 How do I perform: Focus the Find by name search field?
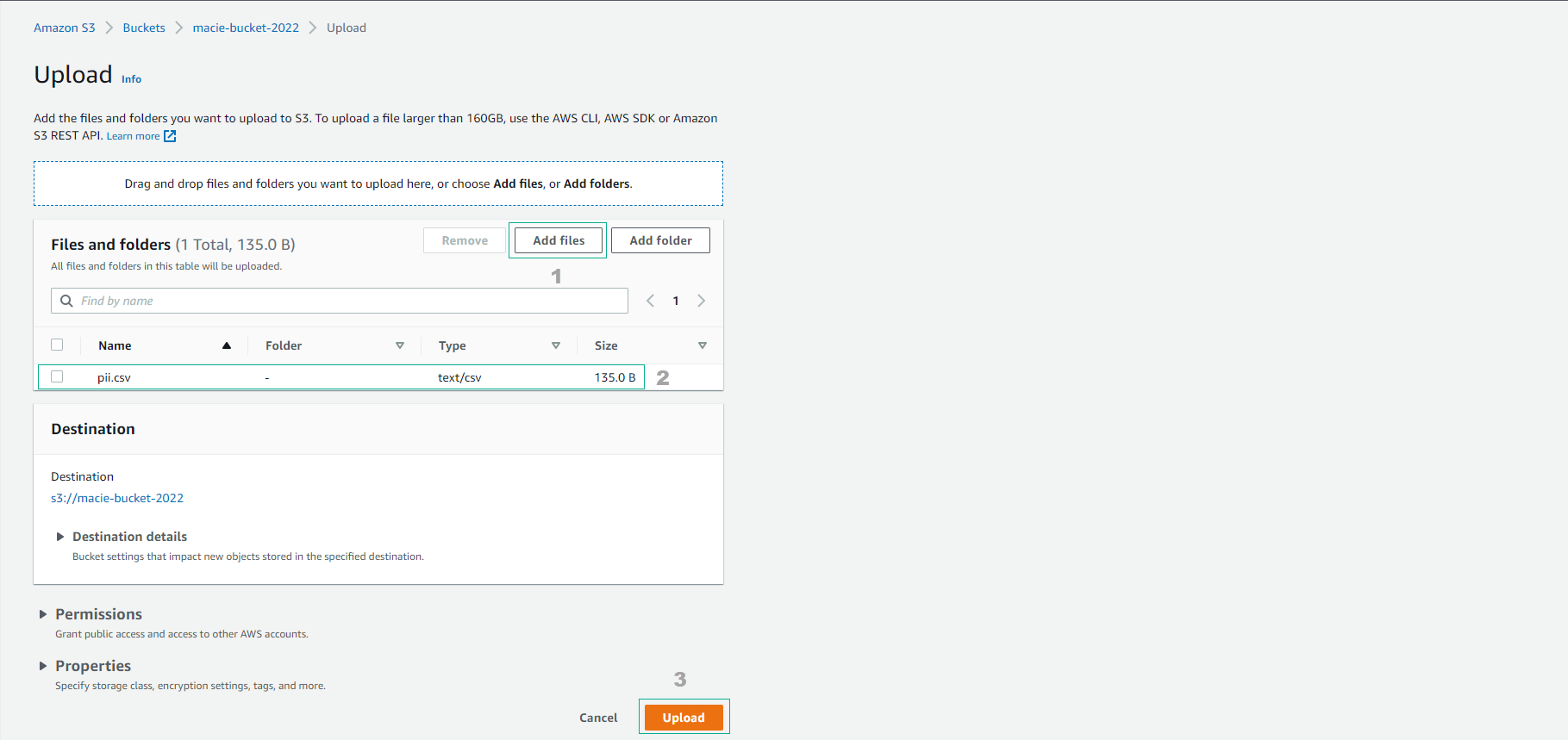pyautogui.click(x=340, y=301)
